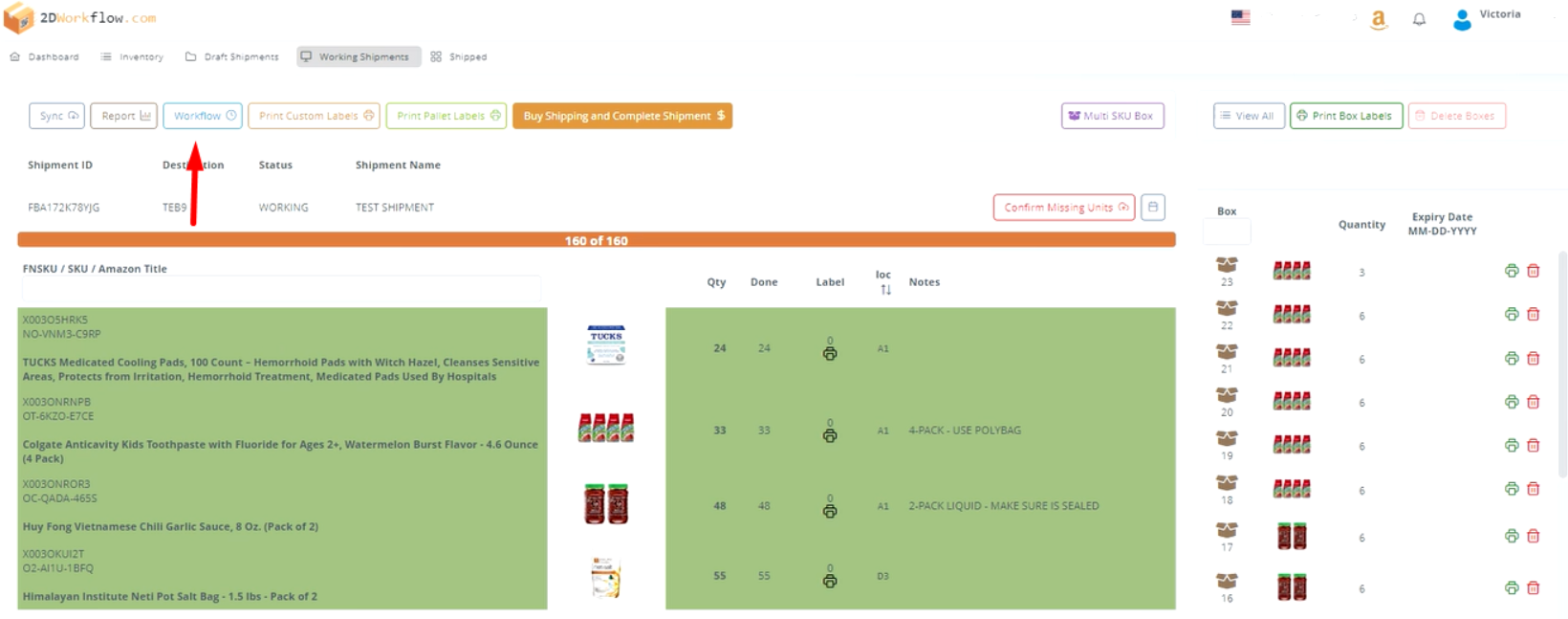This screenshot has height=619, width=1568.
Task: Print Custom Labels
Action: [x=314, y=116]
